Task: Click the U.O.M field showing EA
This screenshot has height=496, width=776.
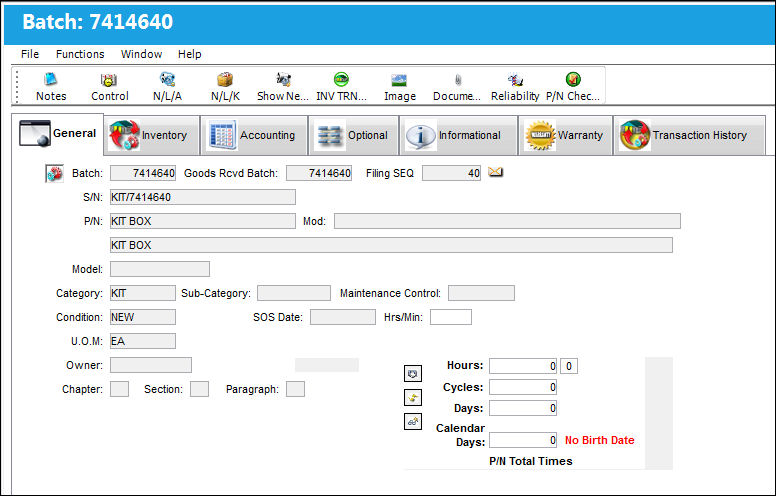Action: coord(143,341)
